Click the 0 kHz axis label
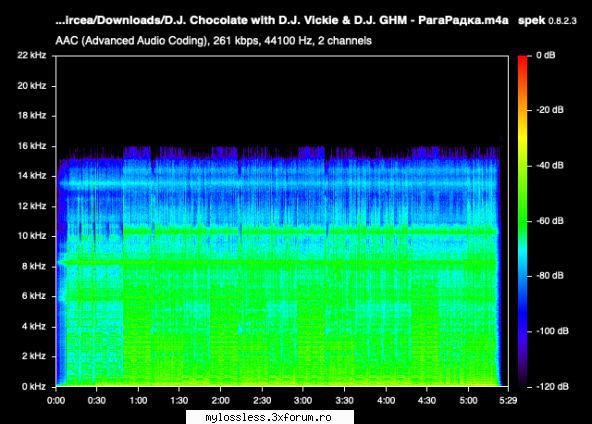Image resolution: width=592 pixels, height=424 pixels. tap(34, 387)
